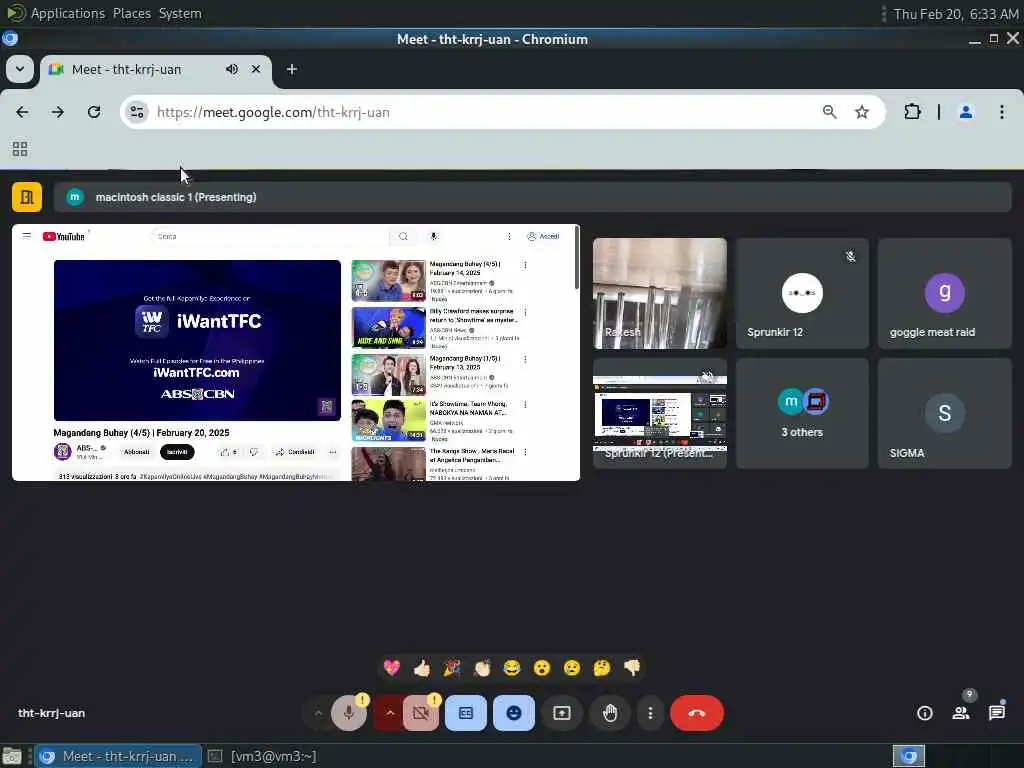Open the Places menu
The height and width of the screenshot is (768, 1024).
[132, 14]
